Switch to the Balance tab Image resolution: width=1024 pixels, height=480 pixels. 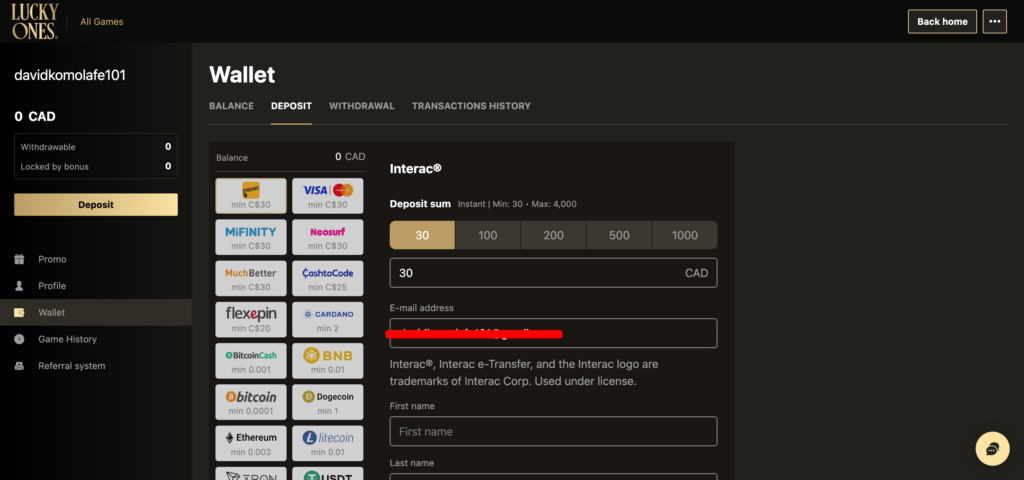pyautogui.click(x=231, y=106)
